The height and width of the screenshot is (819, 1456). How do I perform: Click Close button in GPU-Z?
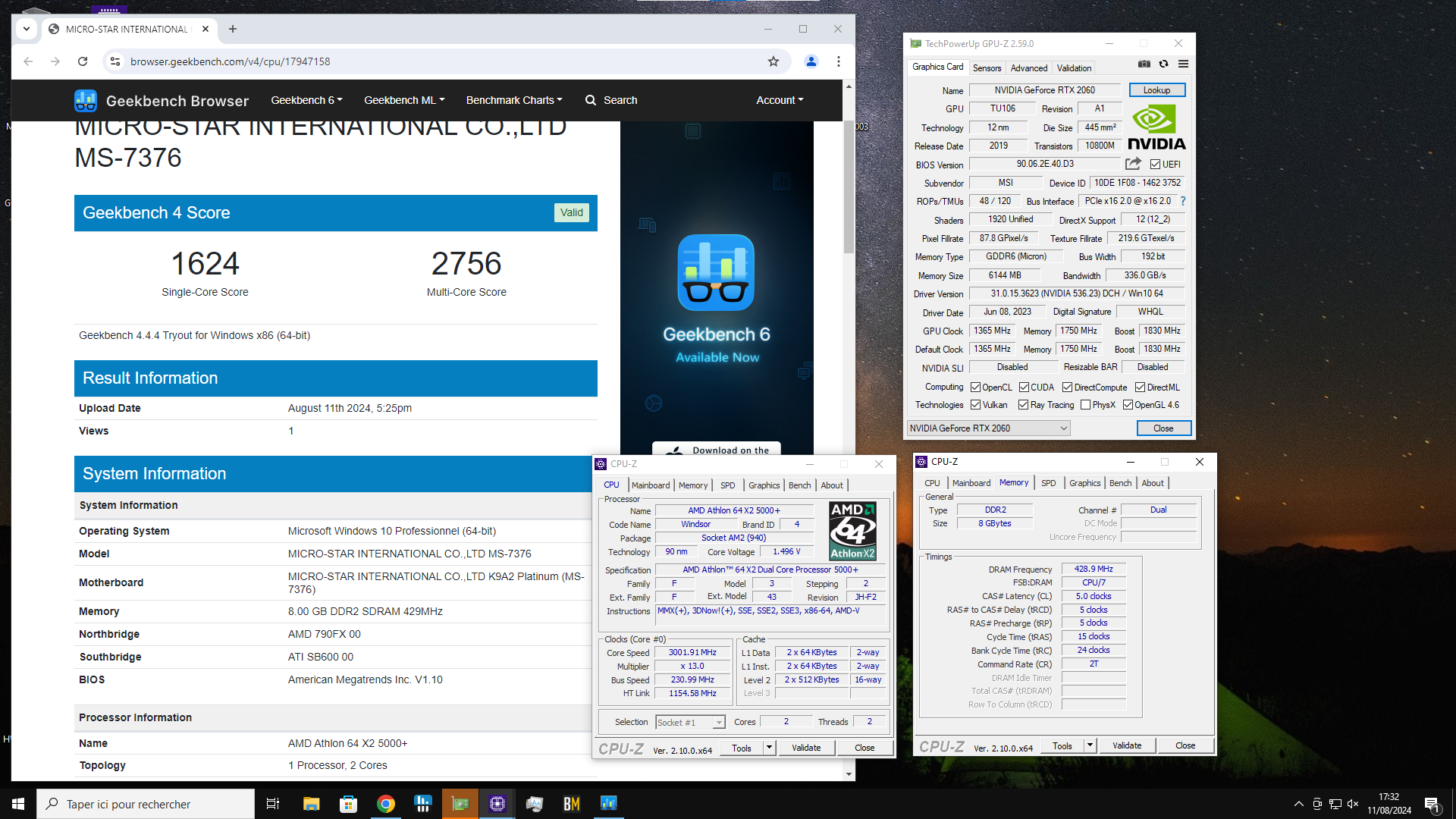pyautogui.click(x=1163, y=428)
